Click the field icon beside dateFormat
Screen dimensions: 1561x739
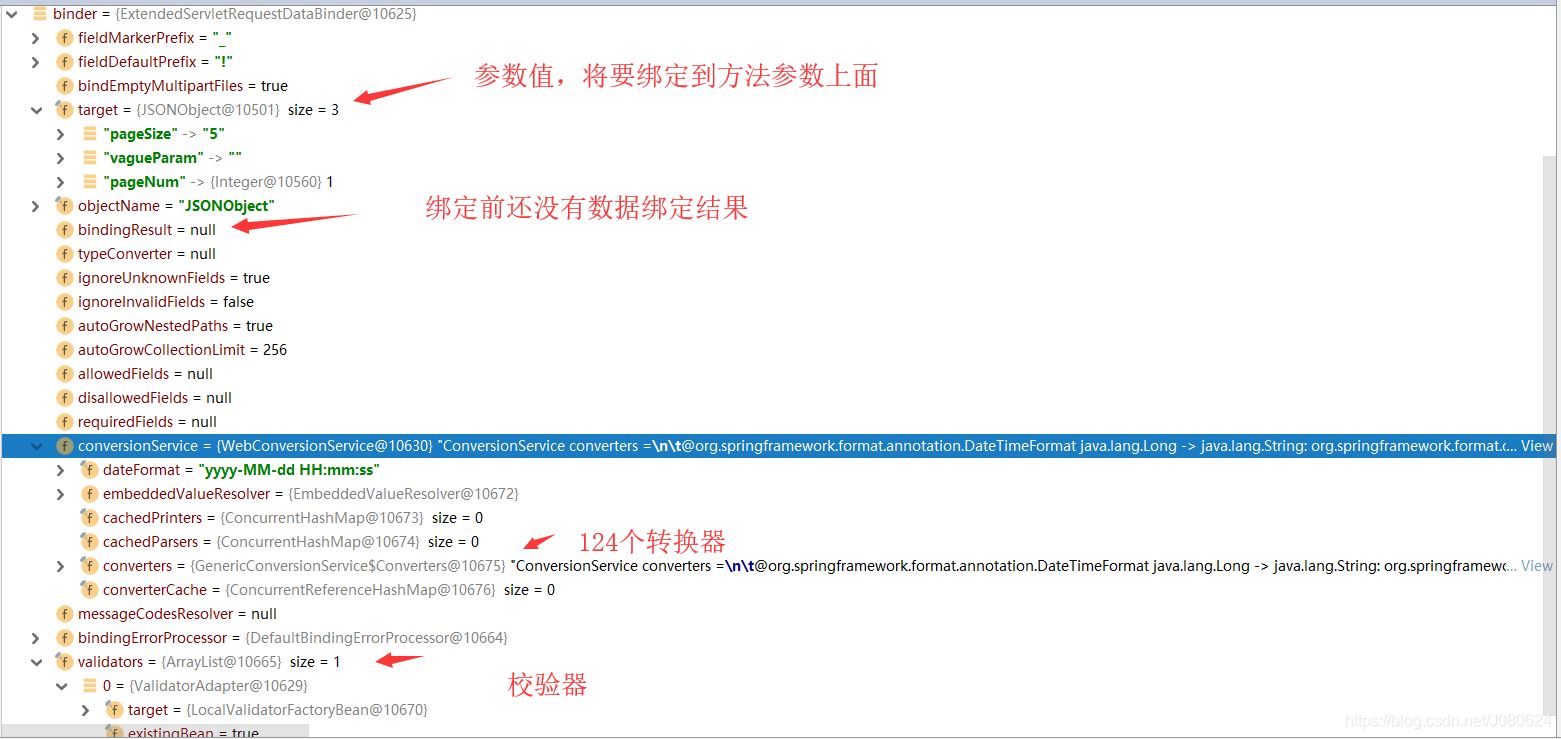tap(89, 470)
